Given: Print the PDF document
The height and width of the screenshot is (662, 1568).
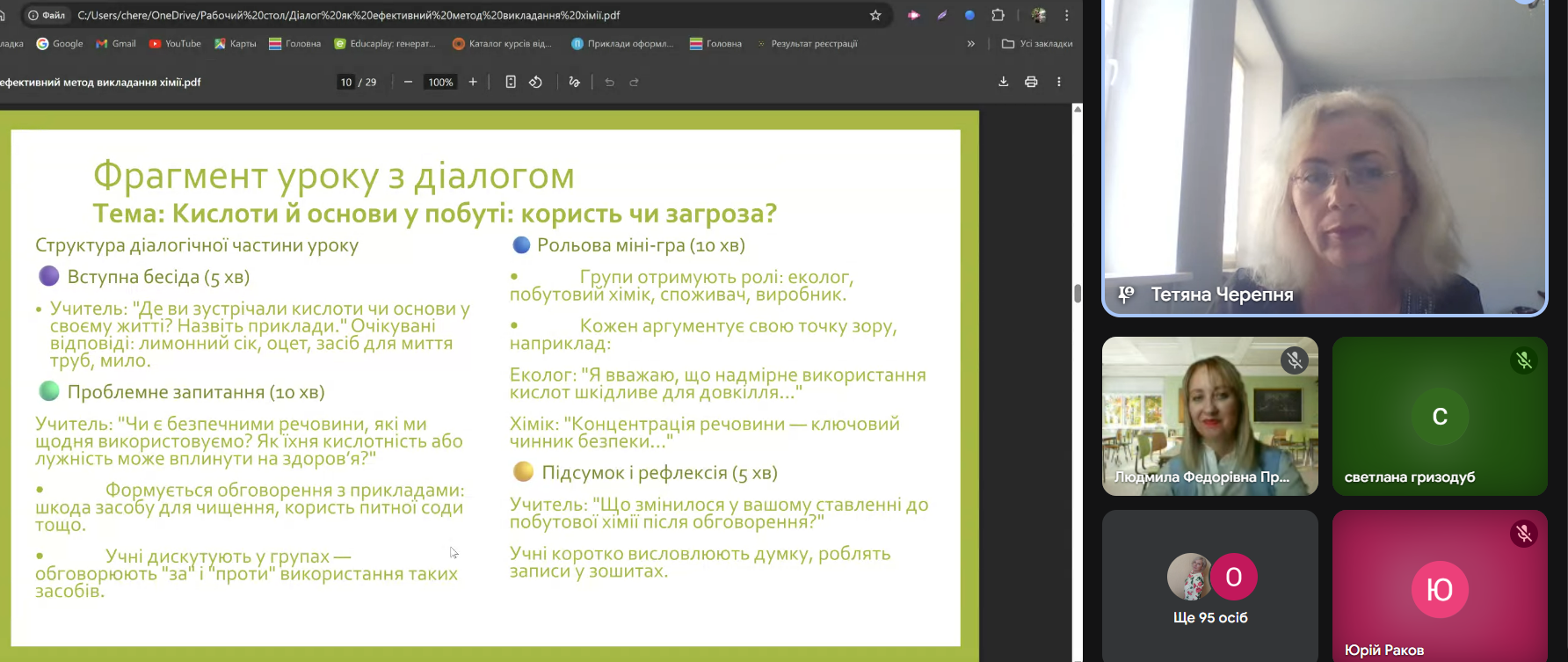Looking at the screenshot, I should point(1031,82).
